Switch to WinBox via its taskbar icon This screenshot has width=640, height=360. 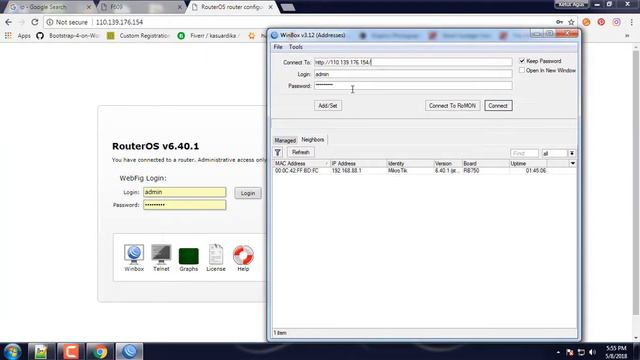coord(129,351)
